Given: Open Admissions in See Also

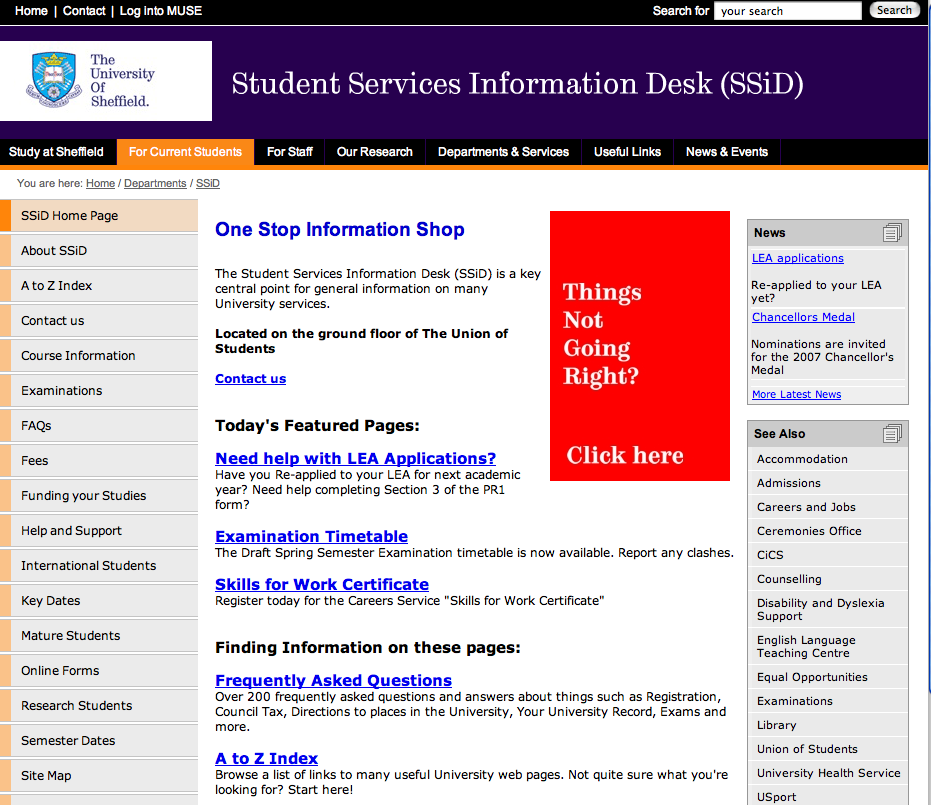Looking at the screenshot, I should tap(828, 483).
